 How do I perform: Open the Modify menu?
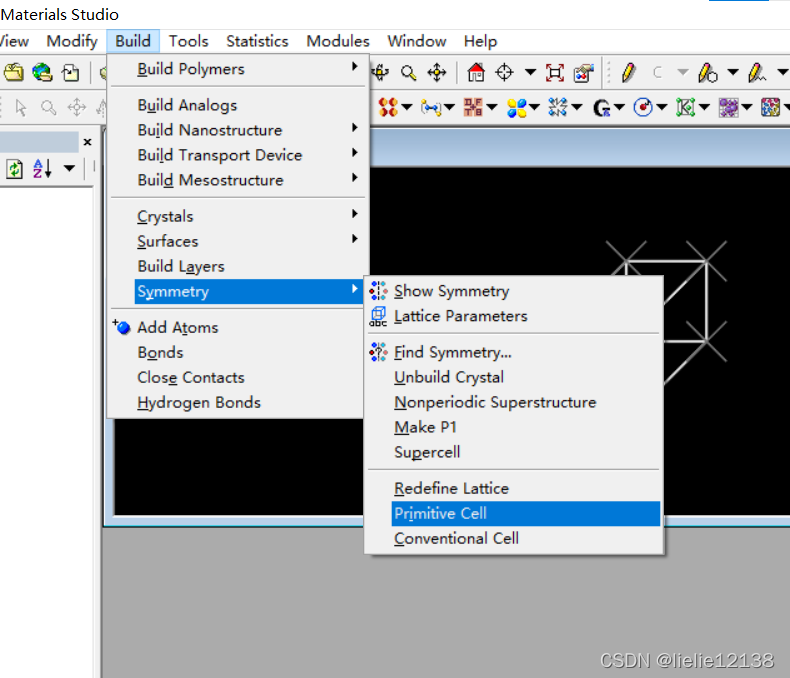coord(72,41)
